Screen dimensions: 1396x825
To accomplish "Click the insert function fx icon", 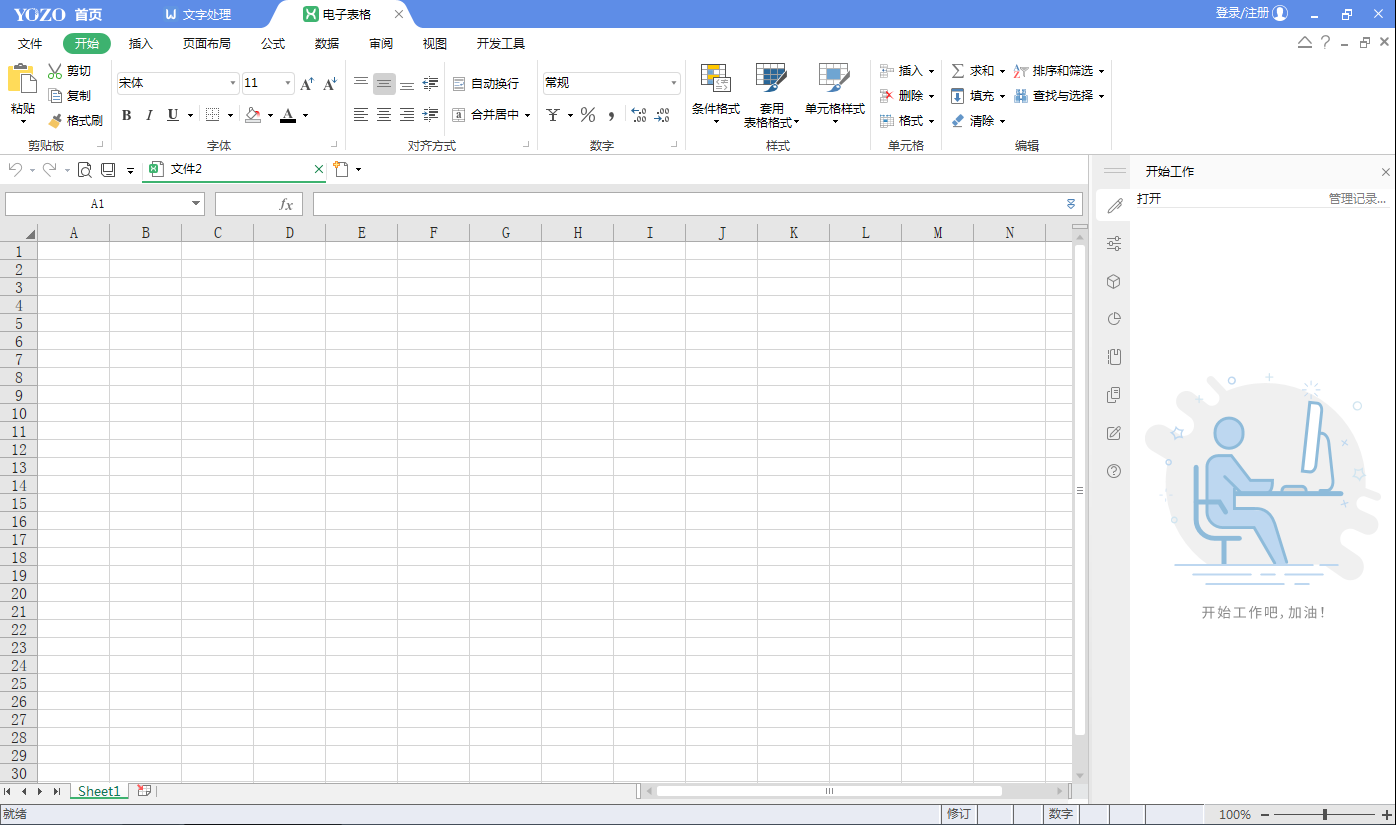I will pos(285,204).
